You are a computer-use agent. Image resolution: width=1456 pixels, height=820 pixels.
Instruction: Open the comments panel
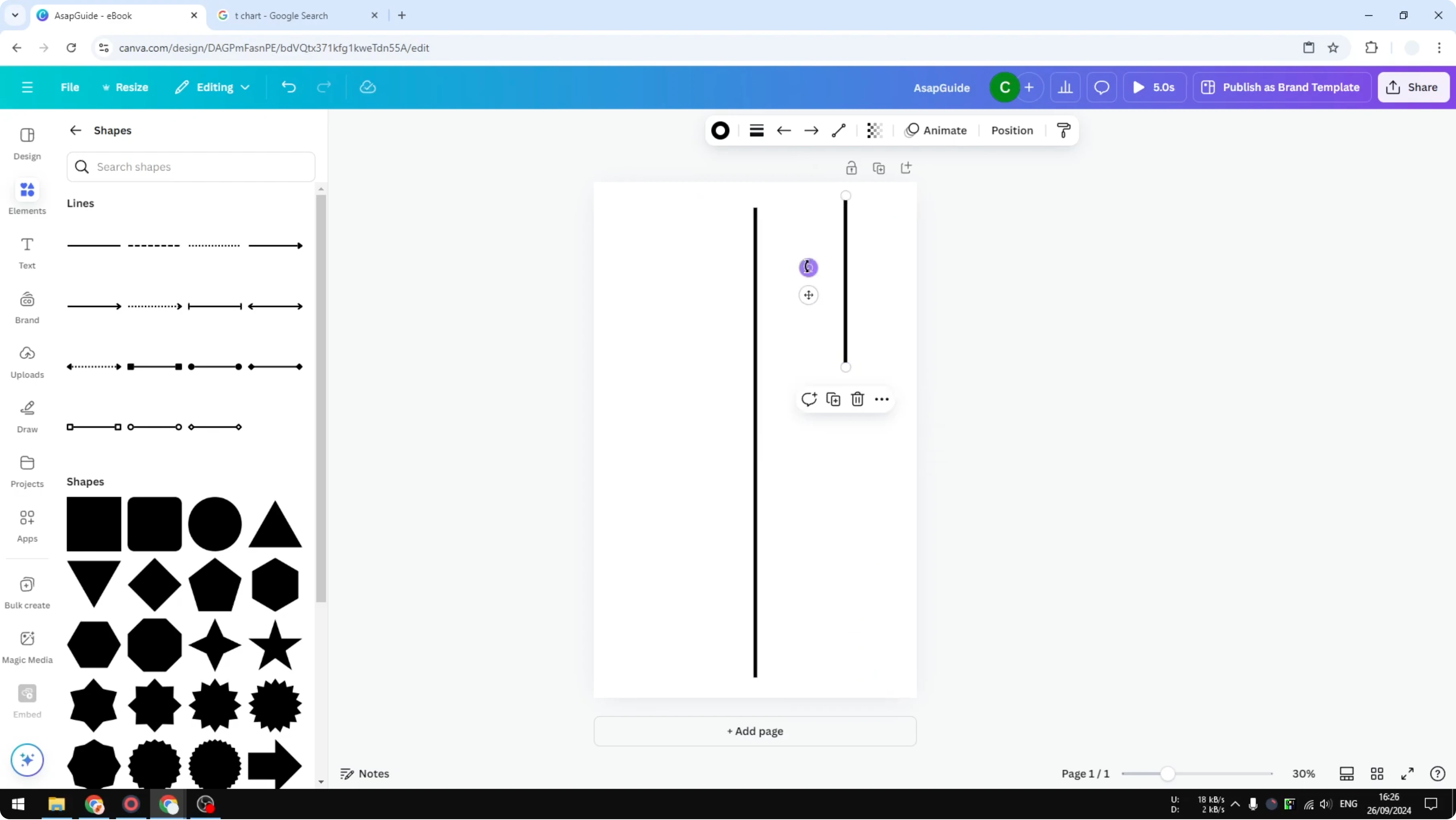1102,87
